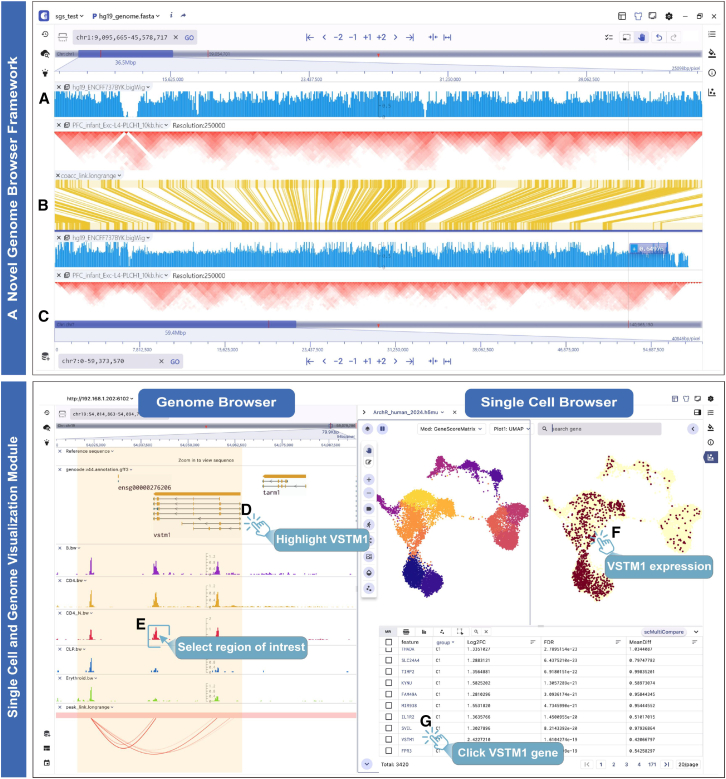Click the label tag icon in single cell toolbar

pos(369,509)
